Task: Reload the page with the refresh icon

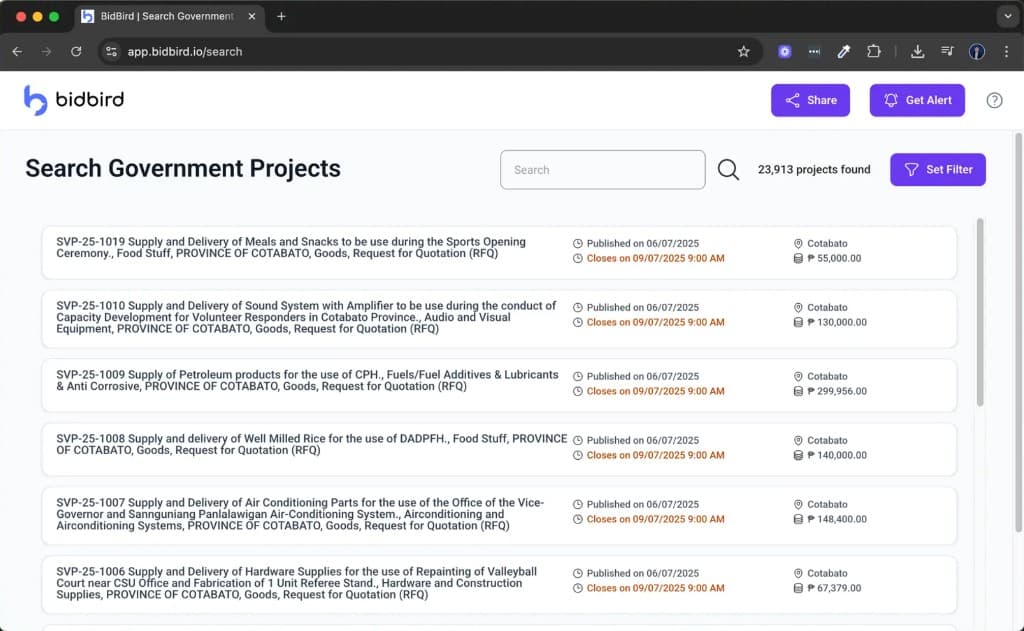Action: tap(77, 51)
